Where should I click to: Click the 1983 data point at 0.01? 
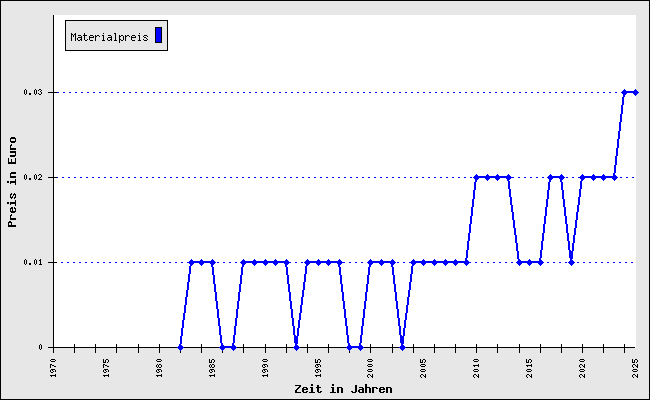click(191, 262)
